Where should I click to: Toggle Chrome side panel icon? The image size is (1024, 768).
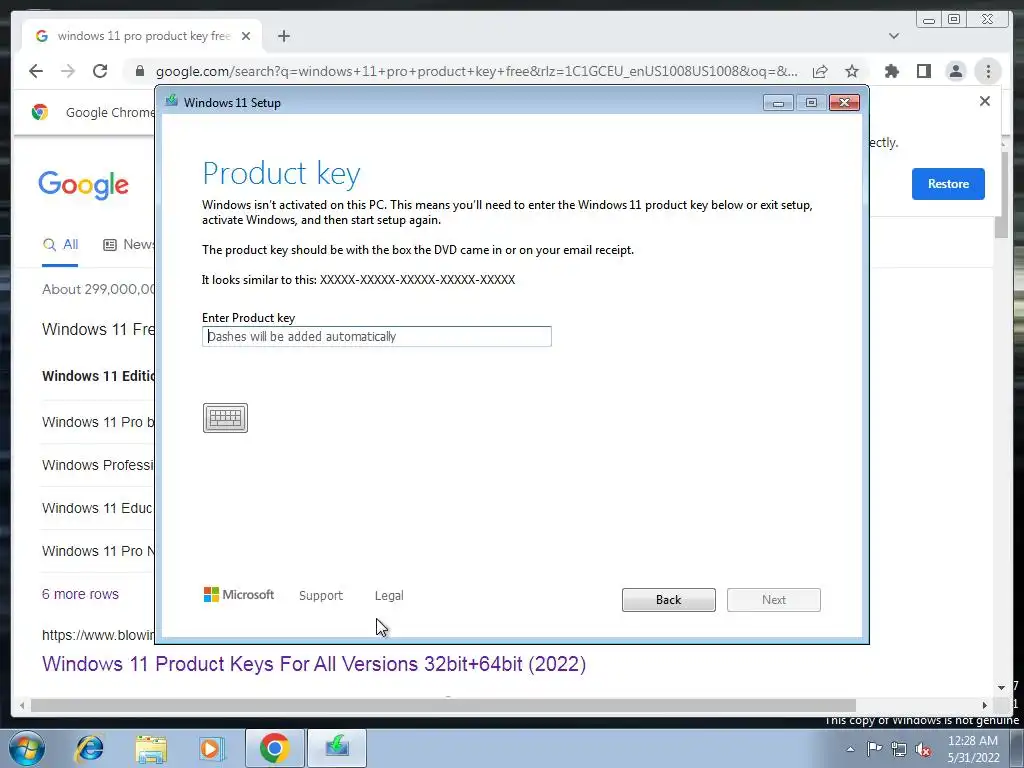point(923,71)
